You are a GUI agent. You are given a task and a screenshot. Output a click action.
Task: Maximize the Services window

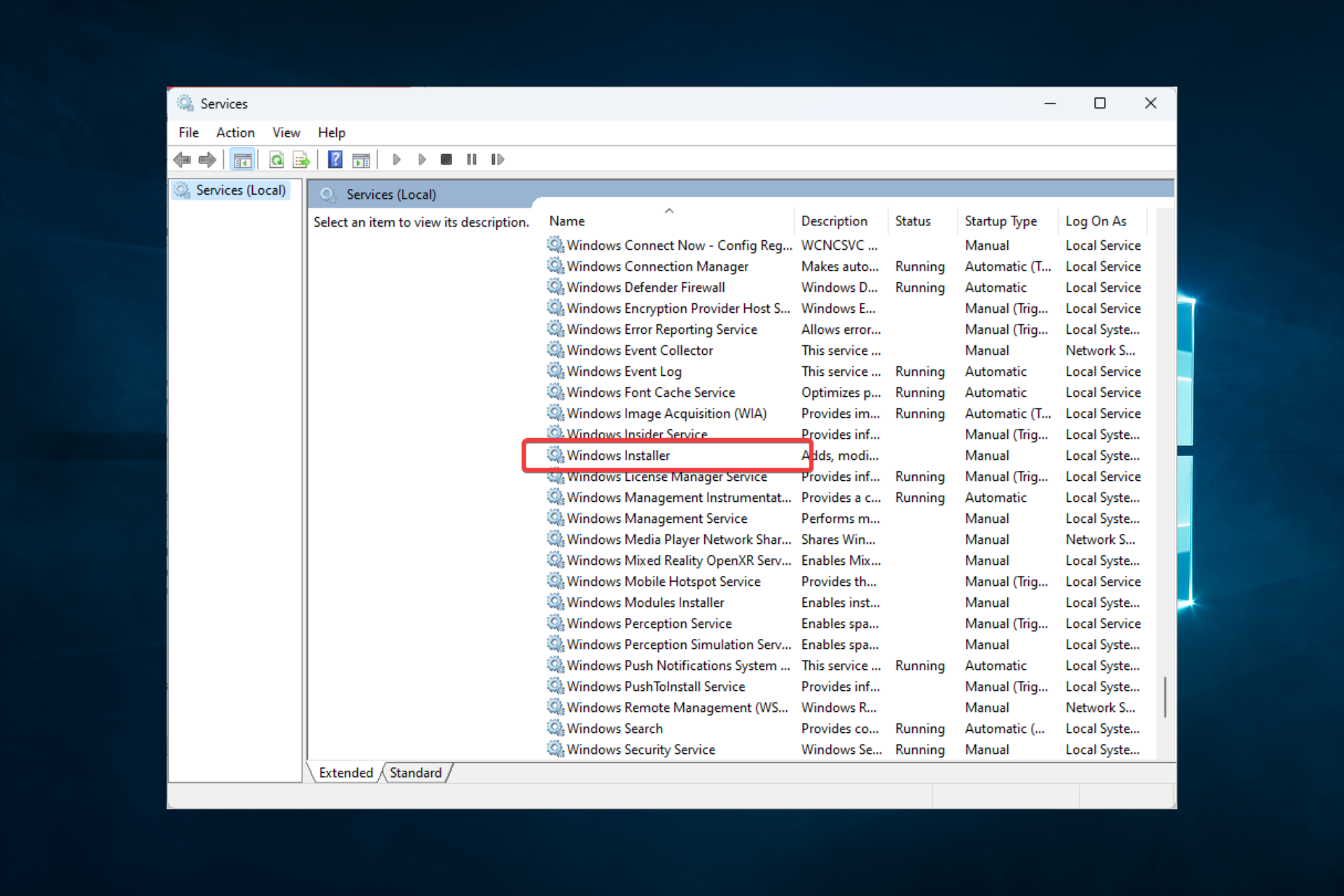click(x=1100, y=103)
